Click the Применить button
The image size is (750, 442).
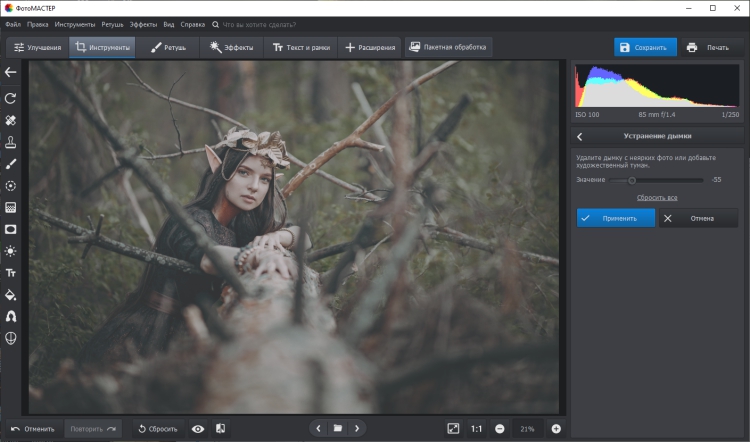click(615, 217)
